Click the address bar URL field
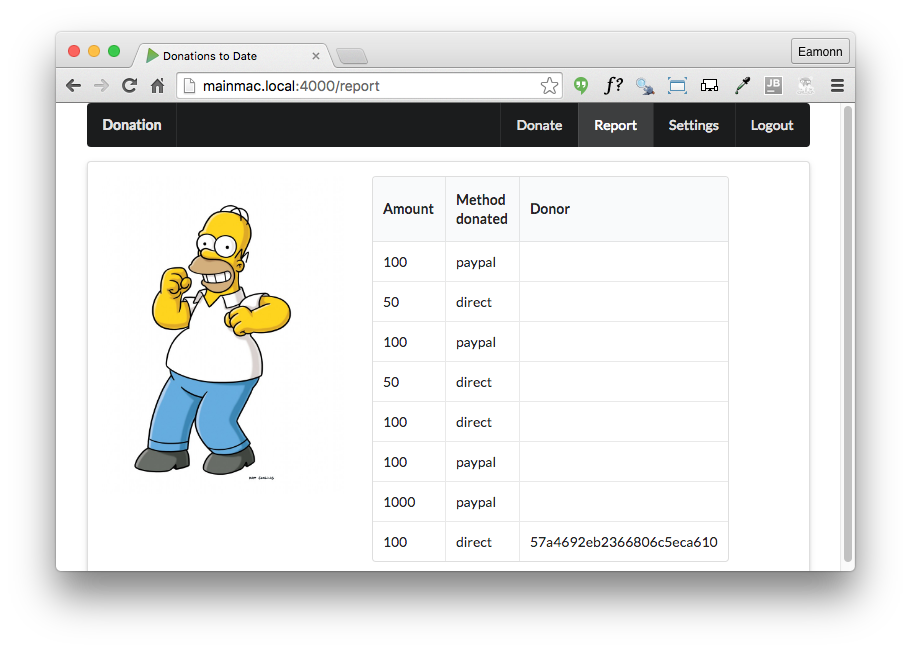Image resolution: width=911 pixels, height=651 pixels. click(360, 86)
